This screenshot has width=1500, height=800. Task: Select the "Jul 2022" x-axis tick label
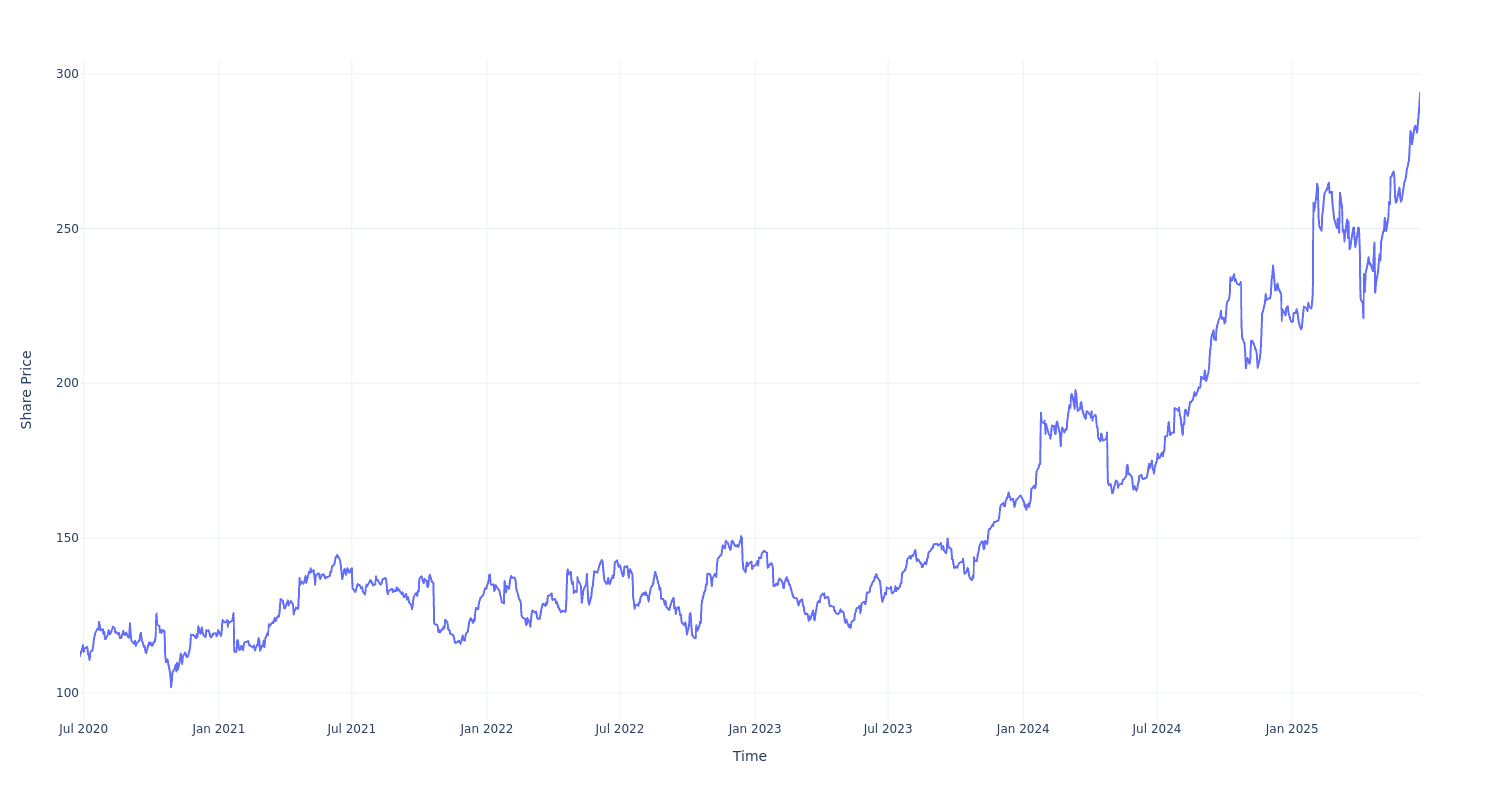coord(620,729)
